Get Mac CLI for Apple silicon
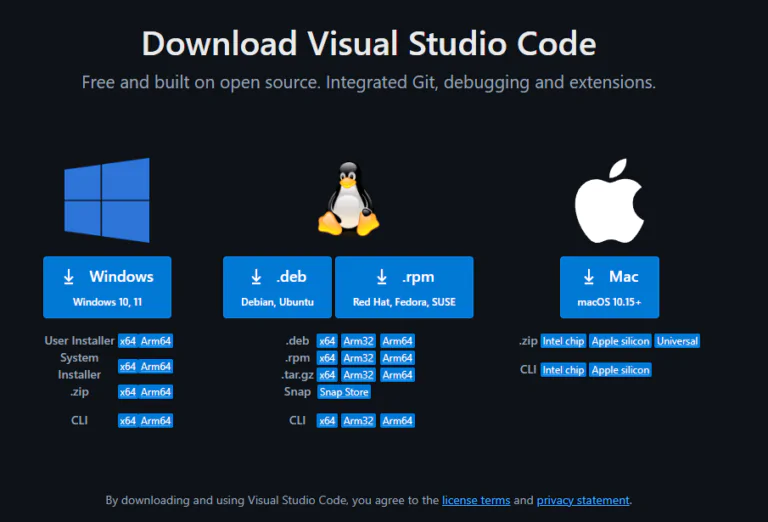 (x=621, y=370)
